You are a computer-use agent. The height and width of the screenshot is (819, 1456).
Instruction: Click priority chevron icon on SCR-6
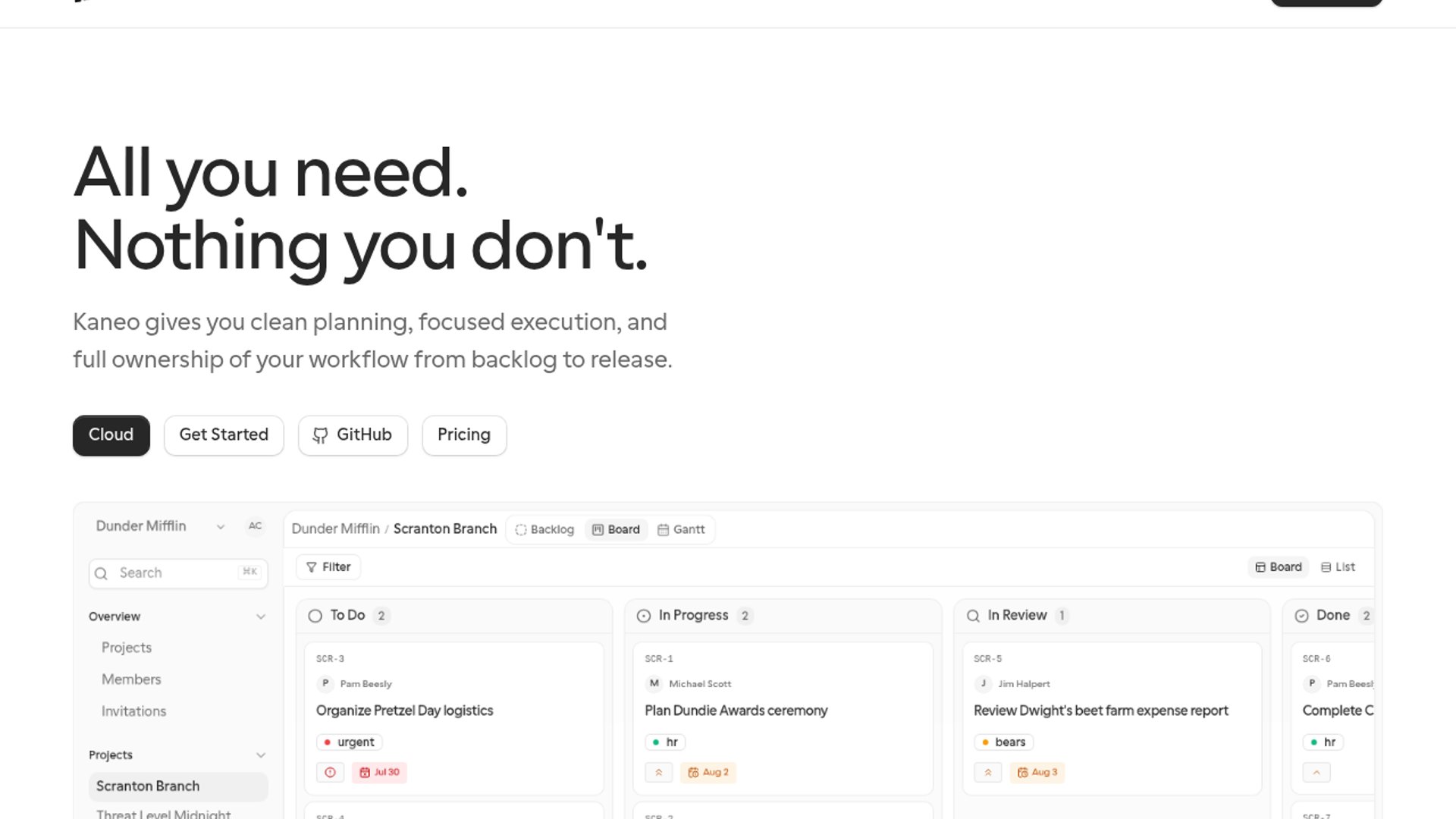pyautogui.click(x=1316, y=773)
